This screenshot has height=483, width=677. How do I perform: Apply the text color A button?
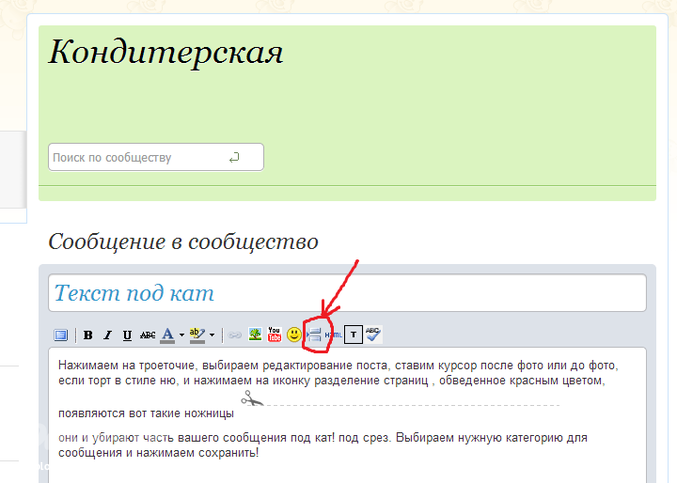point(167,335)
